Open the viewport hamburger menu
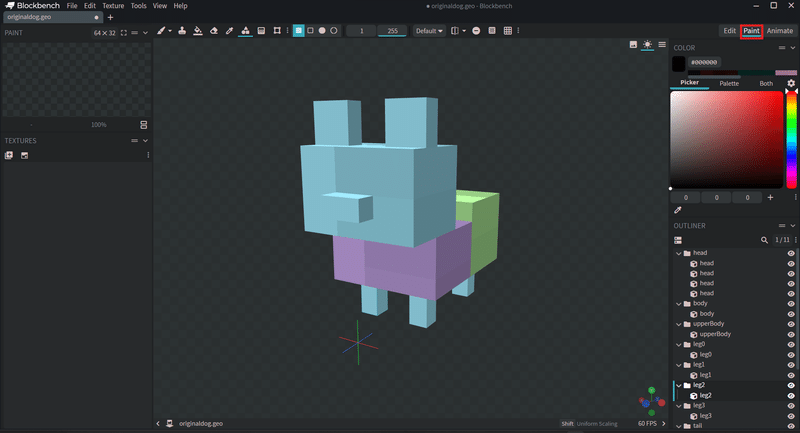 click(x=662, y=44)
